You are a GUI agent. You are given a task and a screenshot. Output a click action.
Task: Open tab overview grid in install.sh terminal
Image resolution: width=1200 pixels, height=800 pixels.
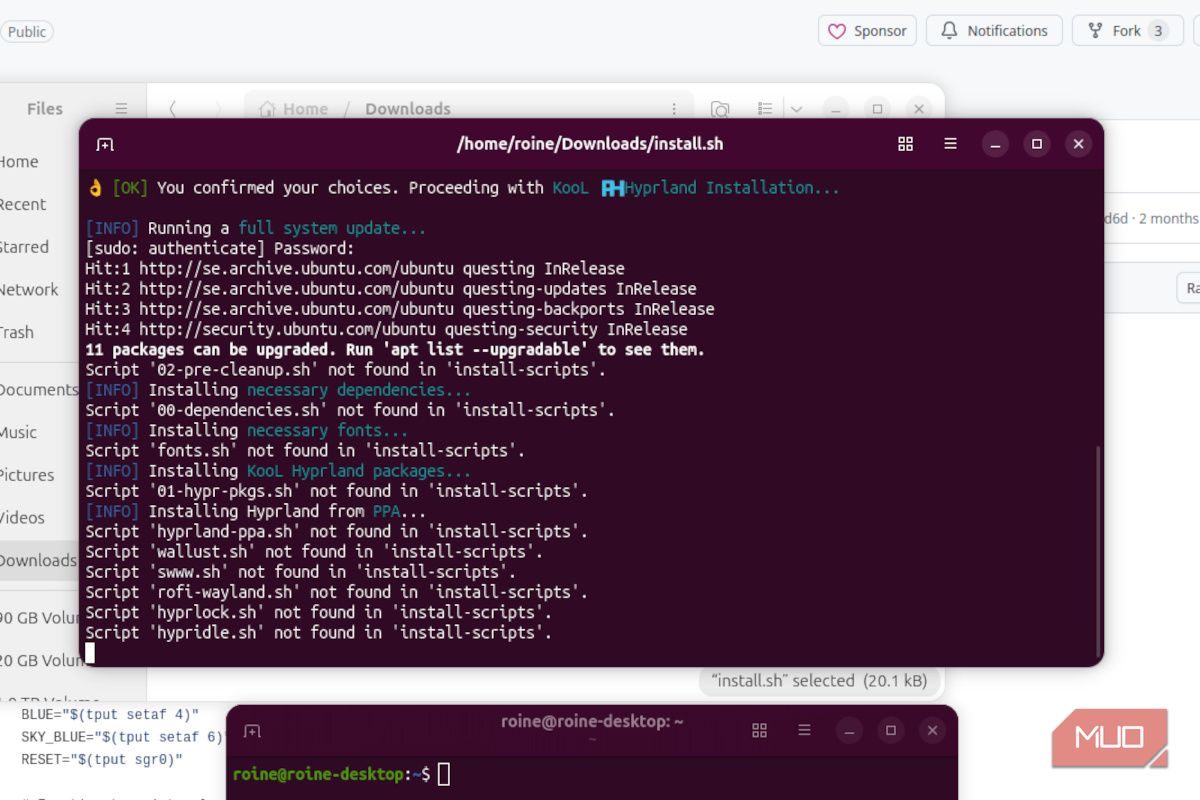[906, 144]
